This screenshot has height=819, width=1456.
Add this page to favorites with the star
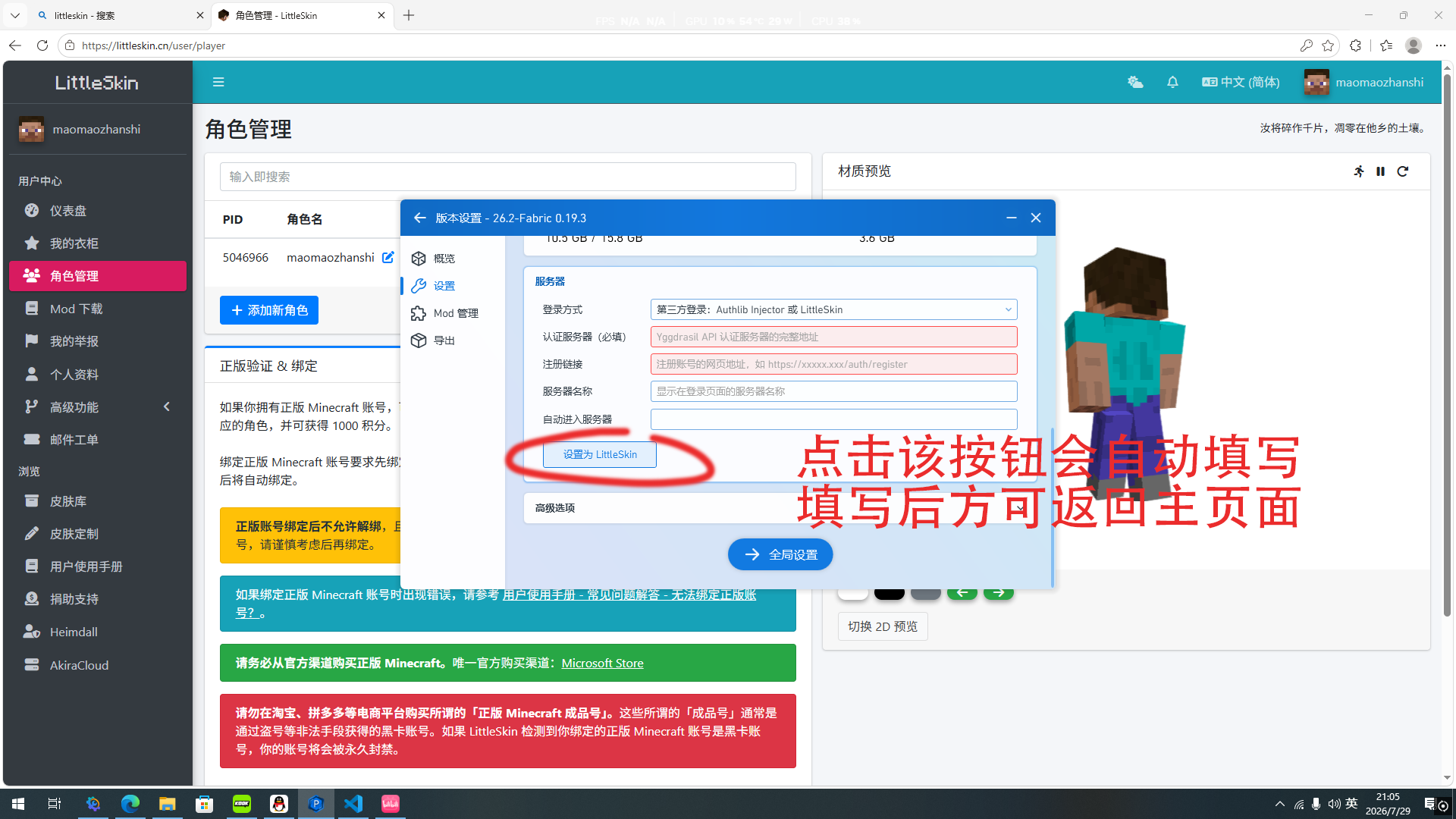click(1328, 45)
